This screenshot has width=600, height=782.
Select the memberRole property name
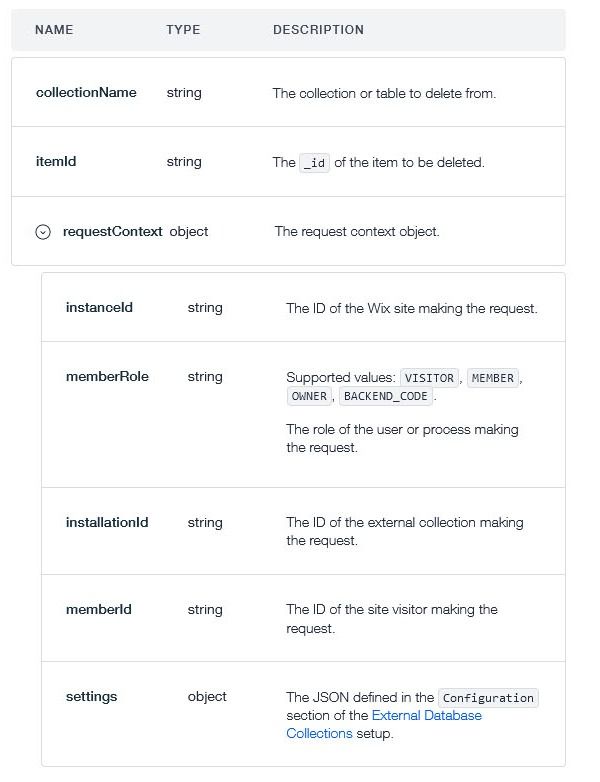coord(107,377)
